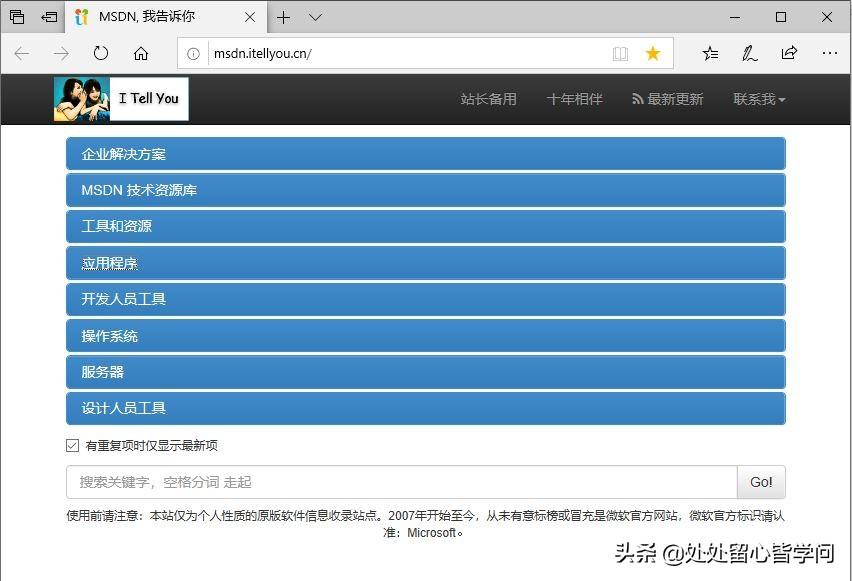Expand the 联系我 dropdown menu
Viewport: 852px width, 581px height.
[759, 99]
